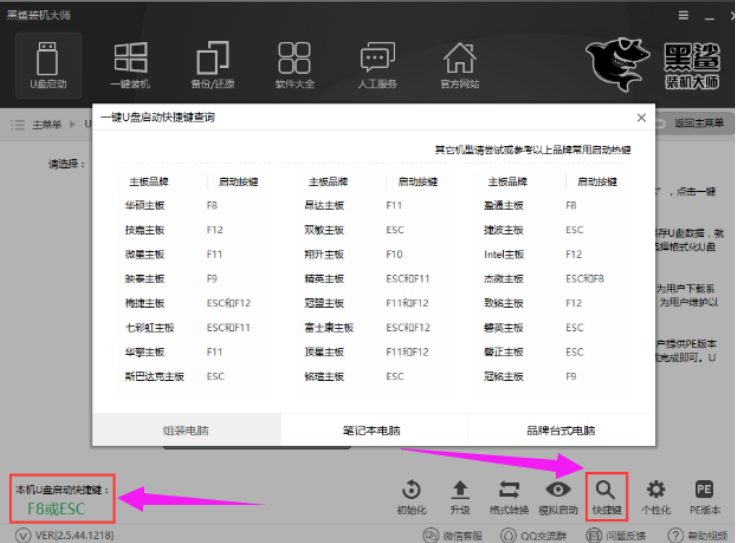The image size is (736, 543).
Task: Visit the 官方网站 home icon
Action: 460,65
